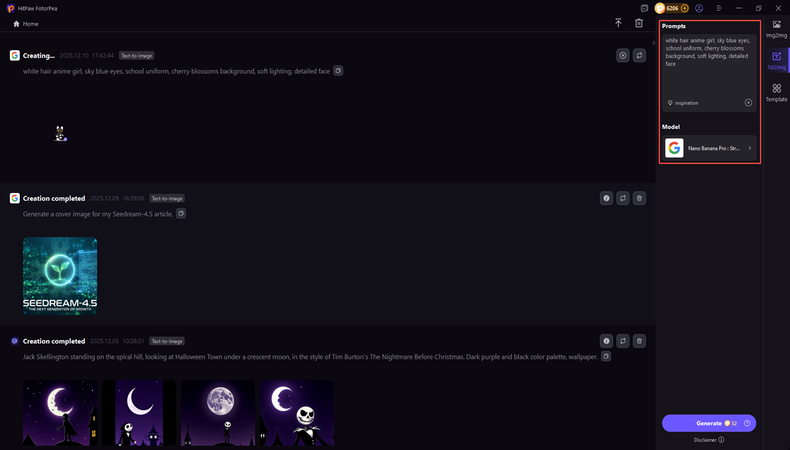Viewport: 790px width, 450px height.
Task: Open the SEEDREAM-4.5 cover thumbnail
Action: [x=60, y=276]
